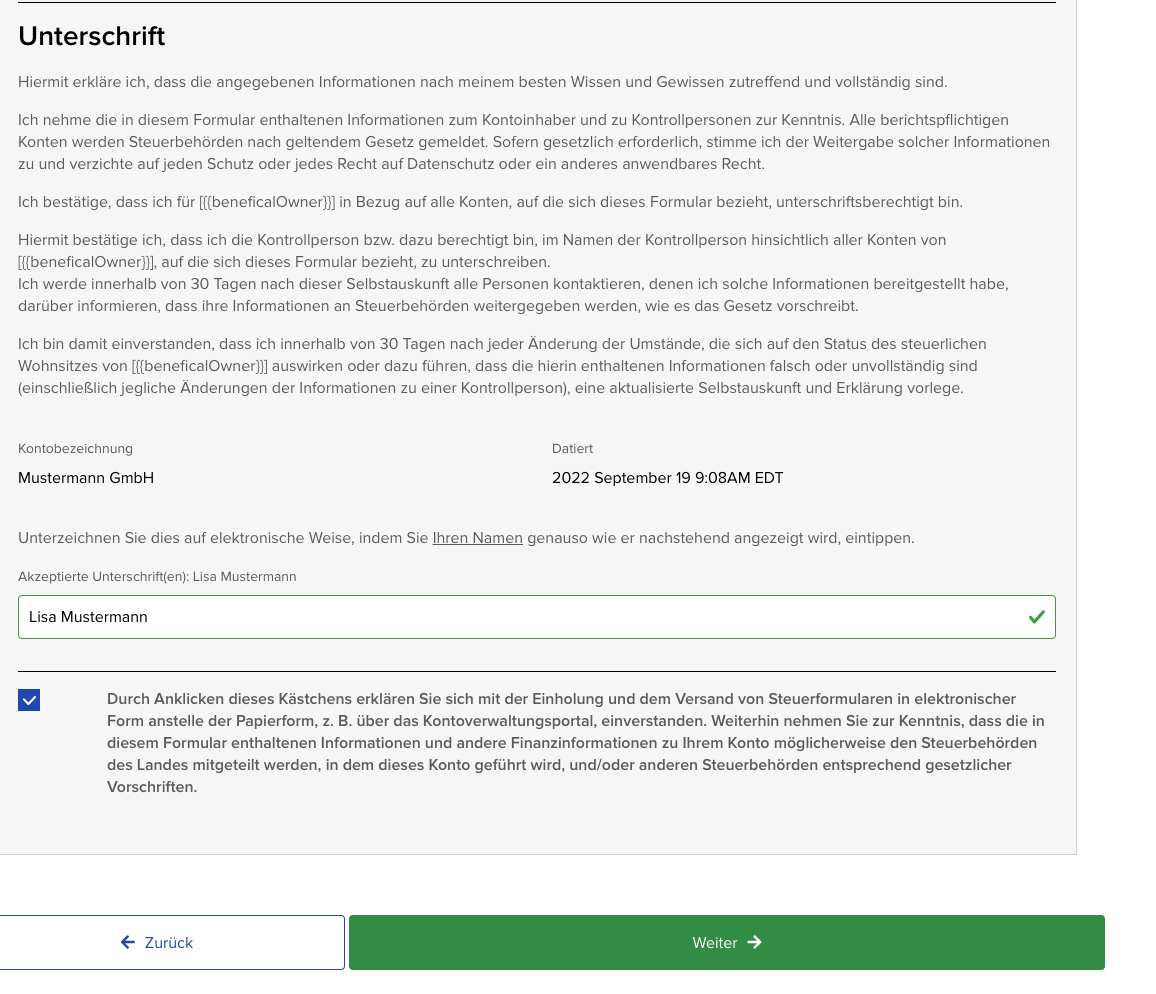Click the left arrow icon beside Zurück
This screenshot has height=994, width=1156.
(128, 942)
